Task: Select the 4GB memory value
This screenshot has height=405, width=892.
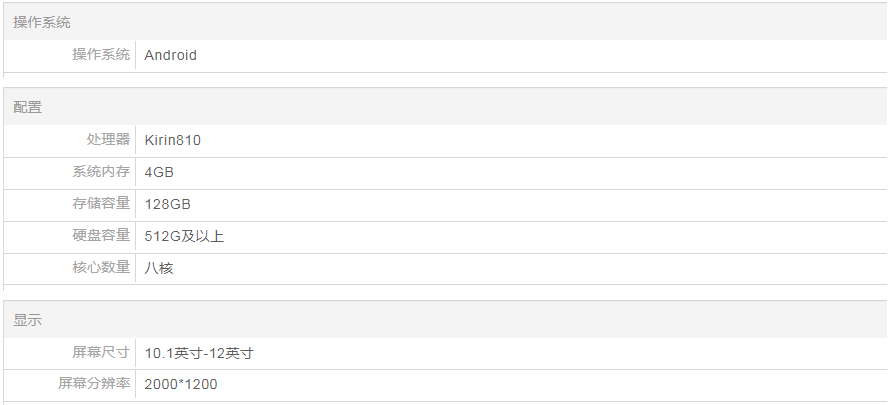Action: [159, 172]
